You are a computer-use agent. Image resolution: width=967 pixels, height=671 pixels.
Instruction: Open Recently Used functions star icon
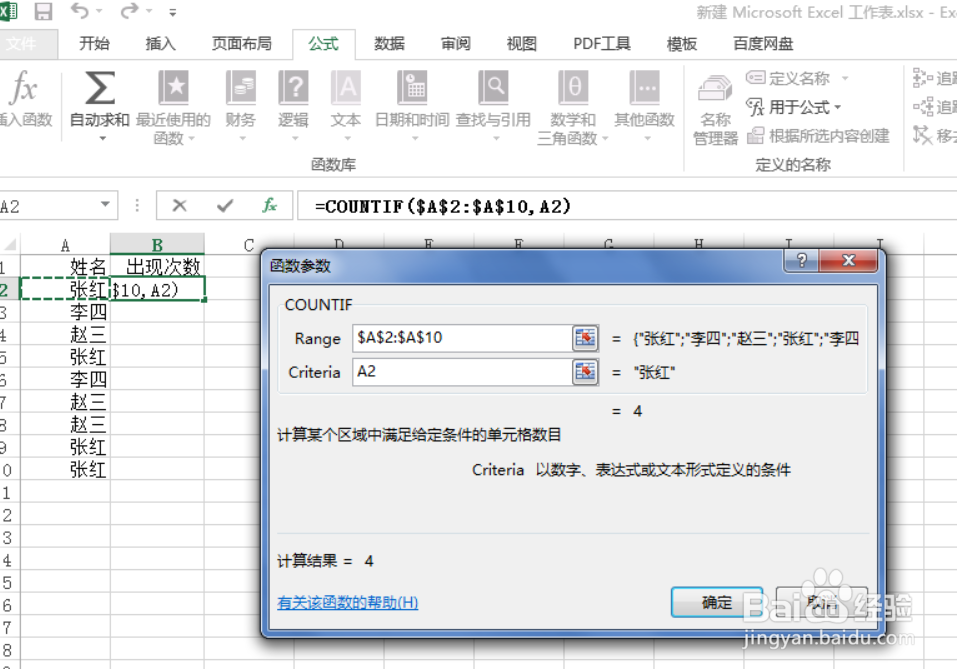click(173, 88)
